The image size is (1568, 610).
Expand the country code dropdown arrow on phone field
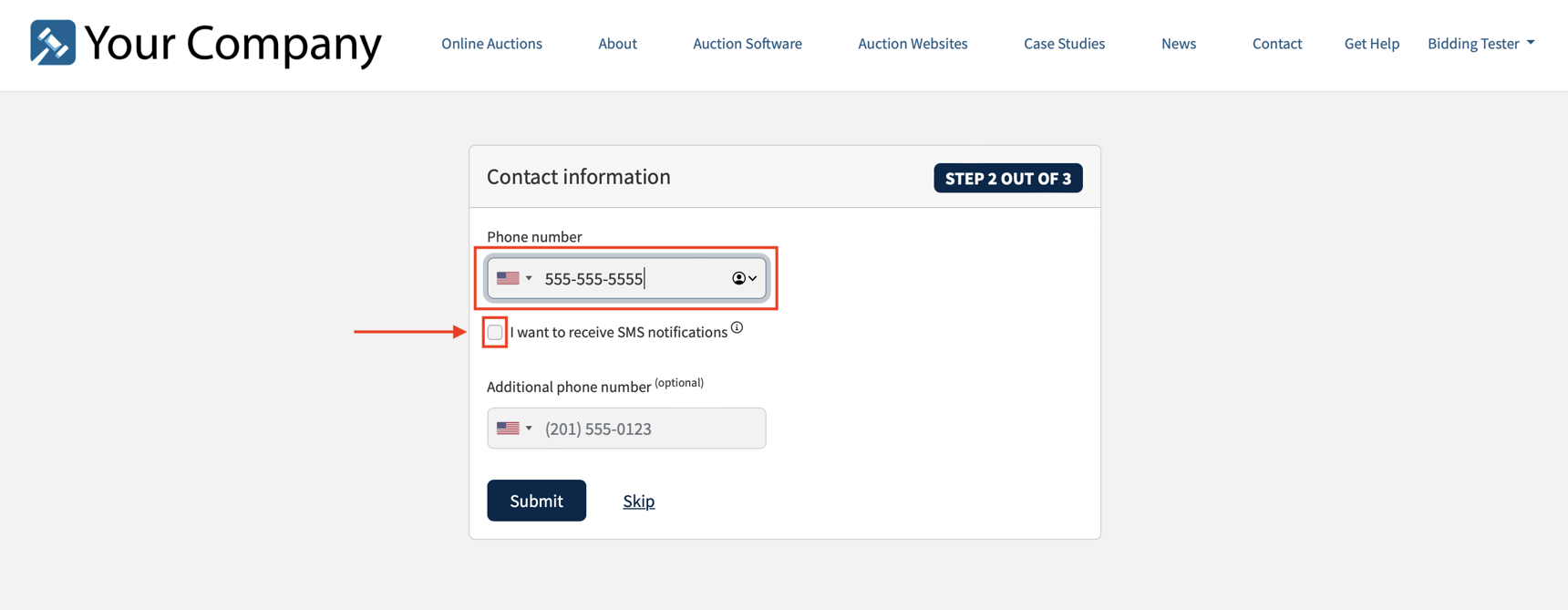click(529, 278)
